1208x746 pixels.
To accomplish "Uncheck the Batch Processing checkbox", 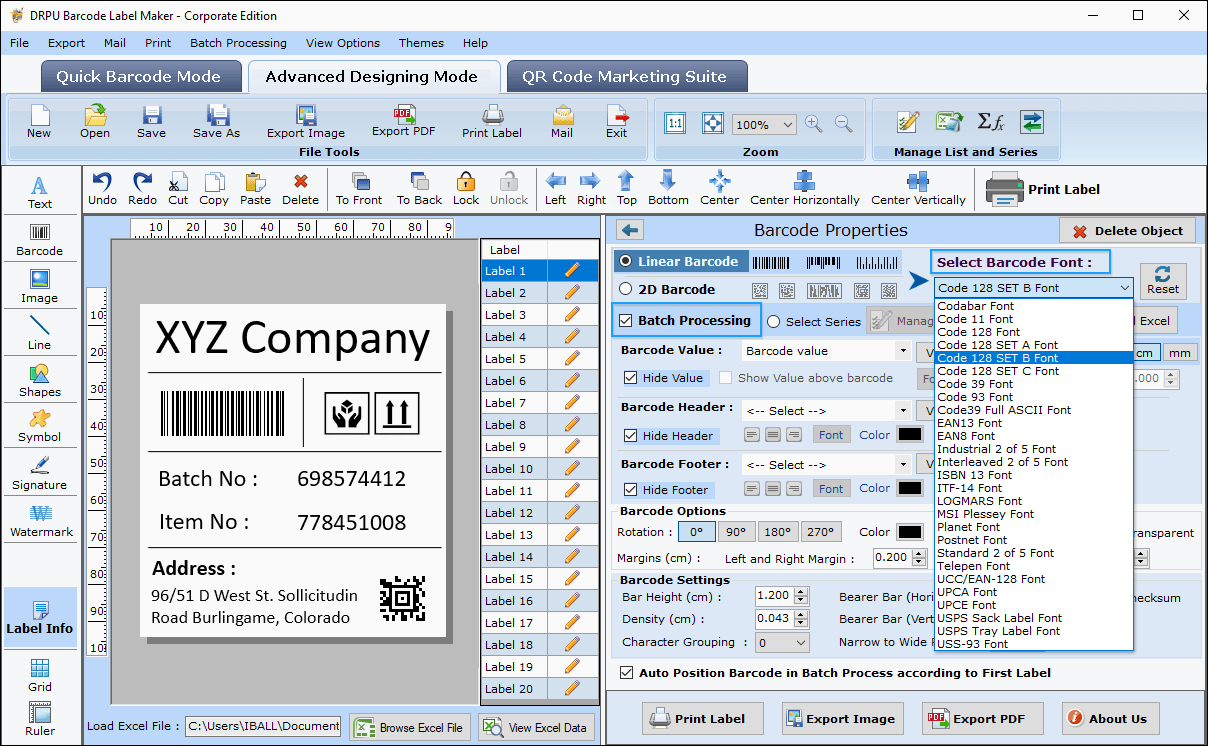I will coord(626,321).
